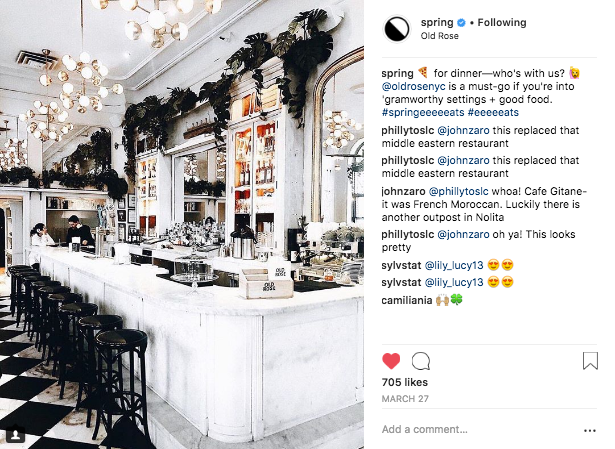
Task: Click the blue verified badge
Action: [x=461, y=23]
